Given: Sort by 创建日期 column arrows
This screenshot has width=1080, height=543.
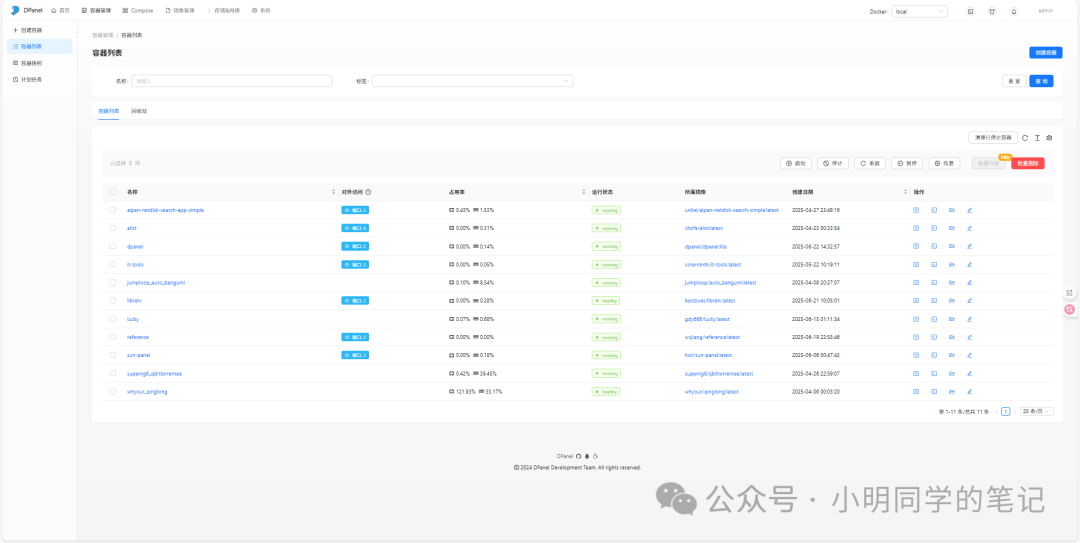Looking at the screenshot, I should click(906, 192).
